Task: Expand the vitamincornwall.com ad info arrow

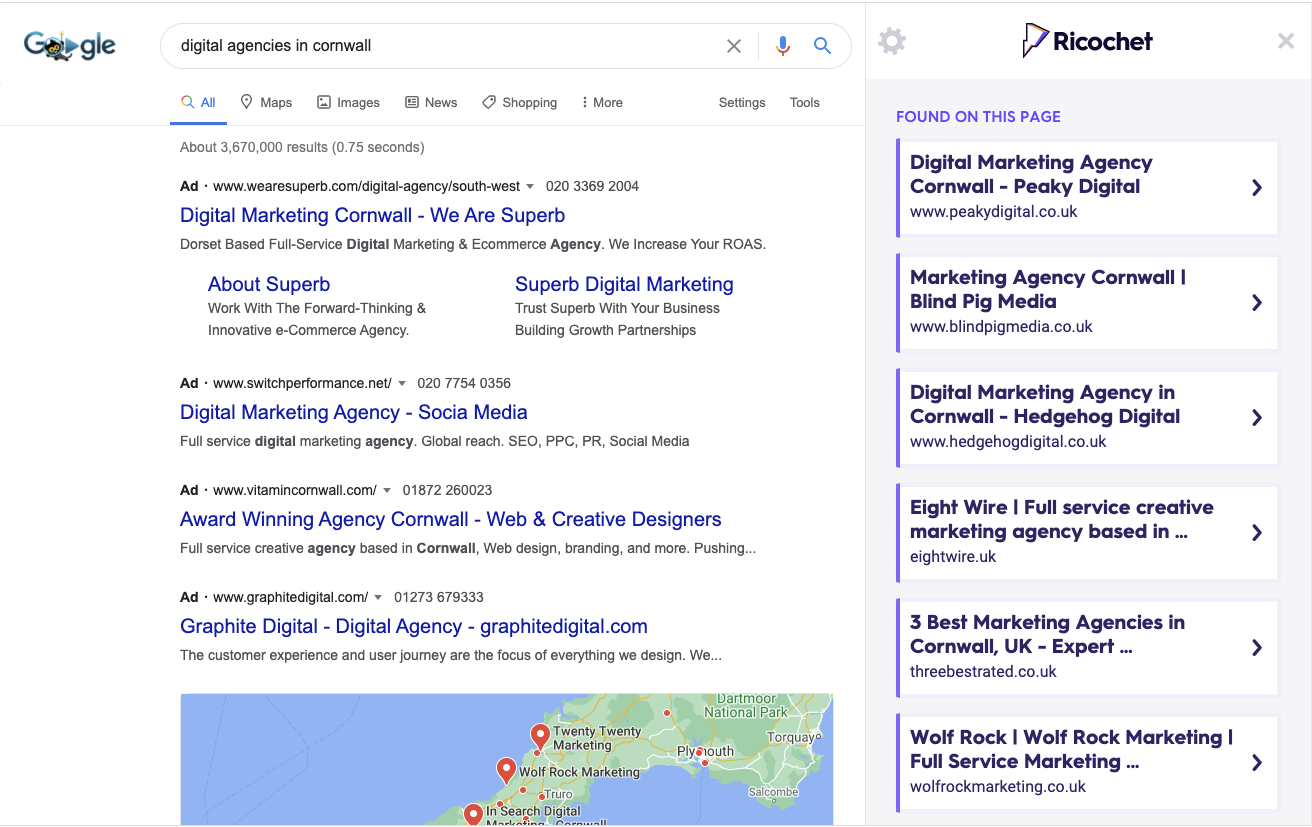Action: (387, 490)
